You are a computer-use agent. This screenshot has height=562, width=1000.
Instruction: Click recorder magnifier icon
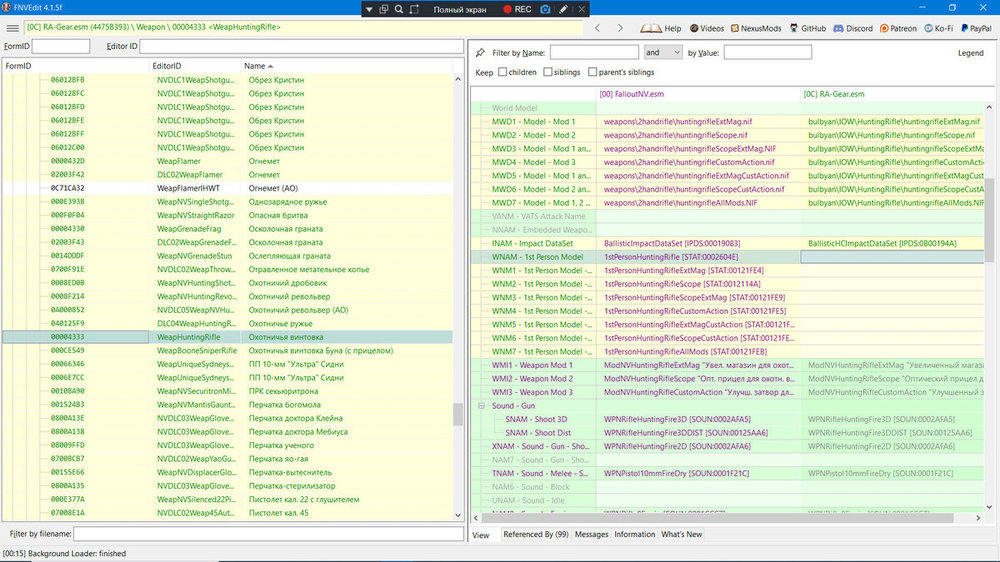coord(399,10)
